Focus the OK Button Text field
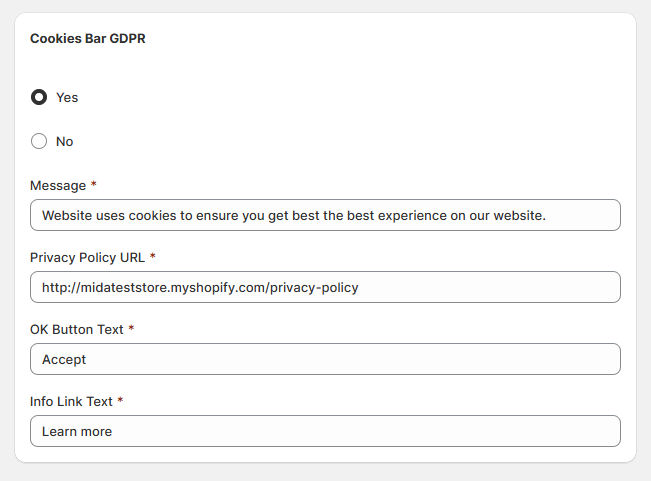 pyautogui.click(x=325, y=359)
